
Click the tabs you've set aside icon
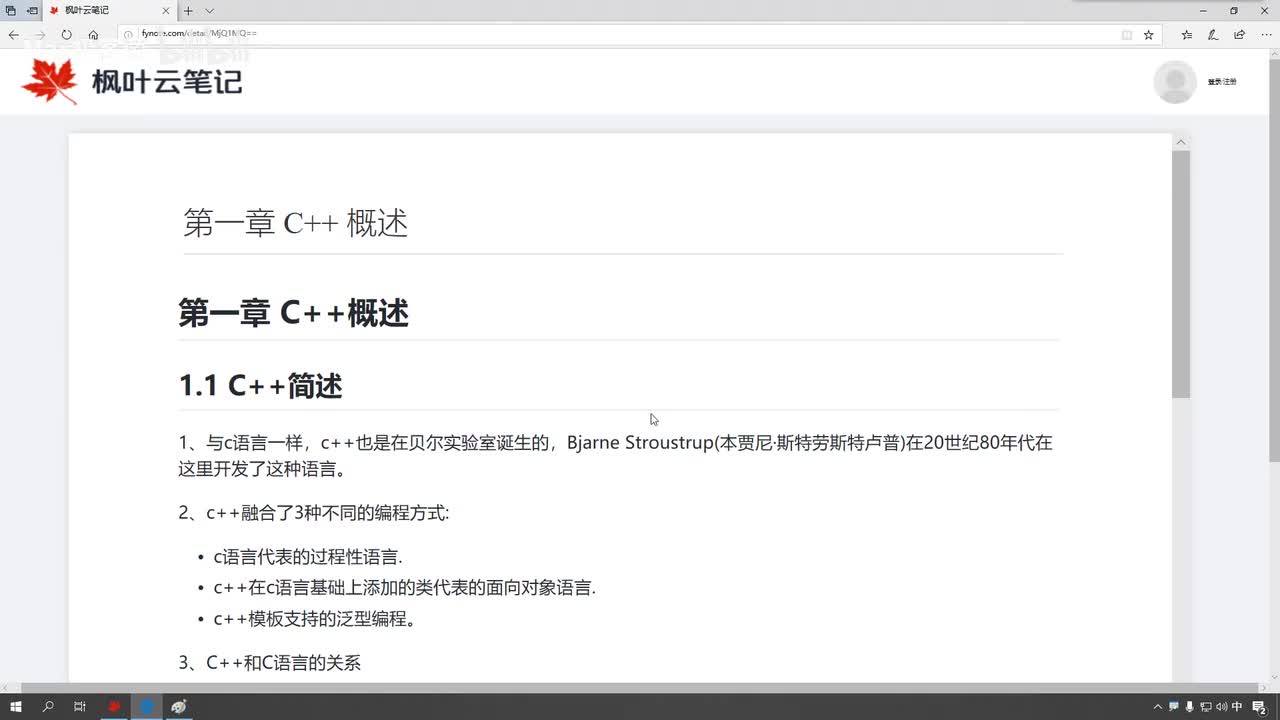(x=11, y=10)
